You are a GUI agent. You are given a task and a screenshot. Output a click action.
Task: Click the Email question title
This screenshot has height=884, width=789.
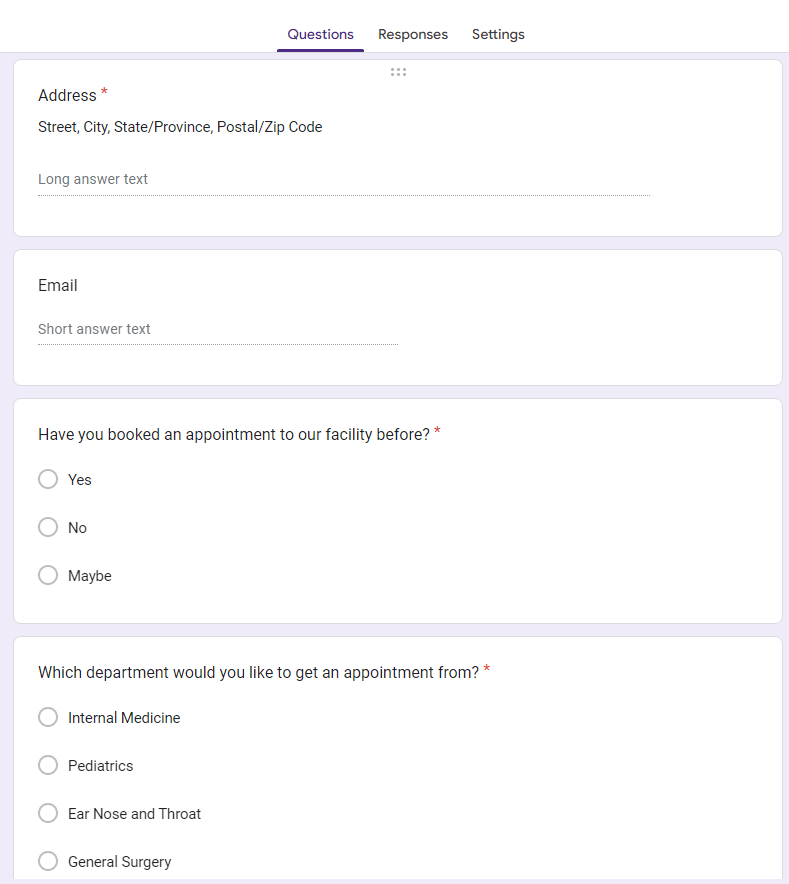(x=58, y=286)
